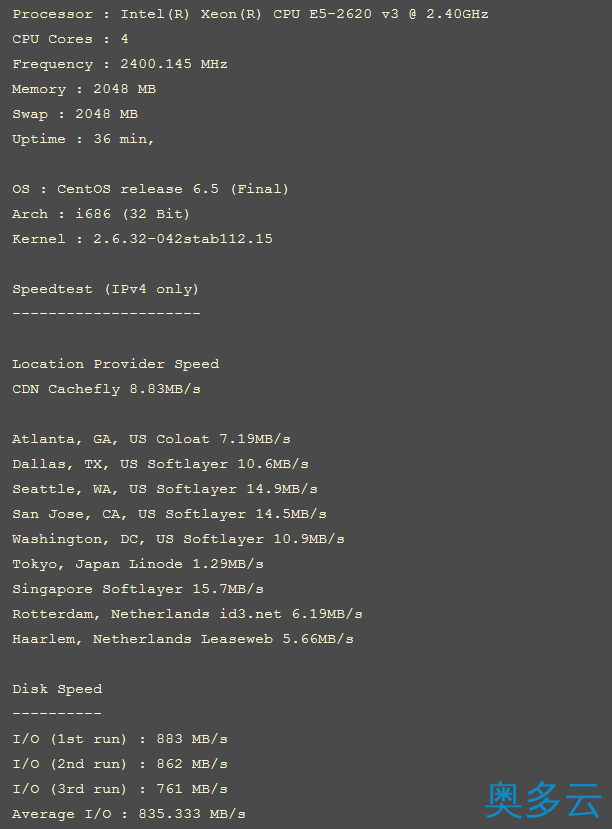This screenshot has width=612, height=829.
Task: Click the Speedtest (IPv4 only) heading
Action: (x=106, y=289)
